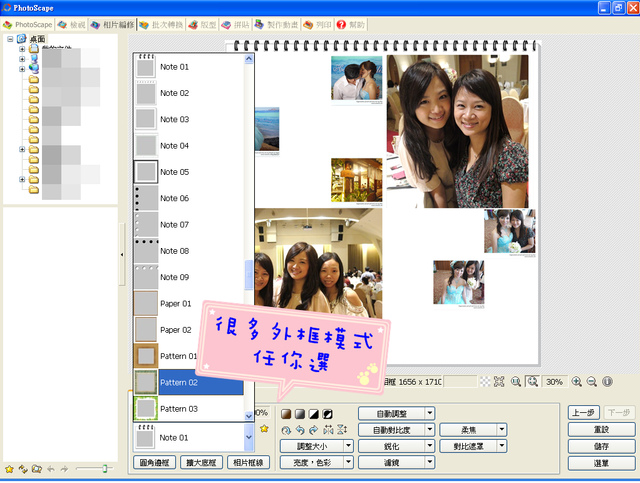640x483 pixels.
Task: Expand the first desktop tree node
Action: pyautogui.click(x=22, y=49)
